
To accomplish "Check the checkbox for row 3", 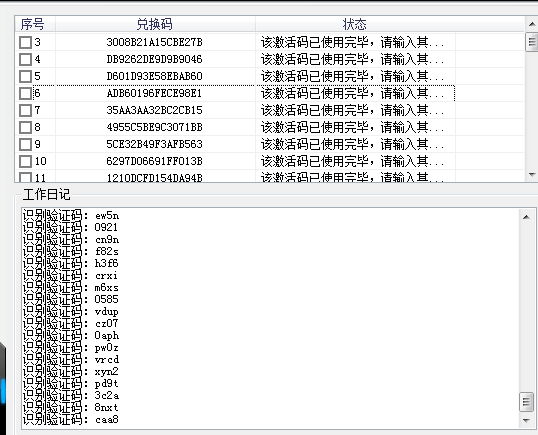I will tap(25, 43).
